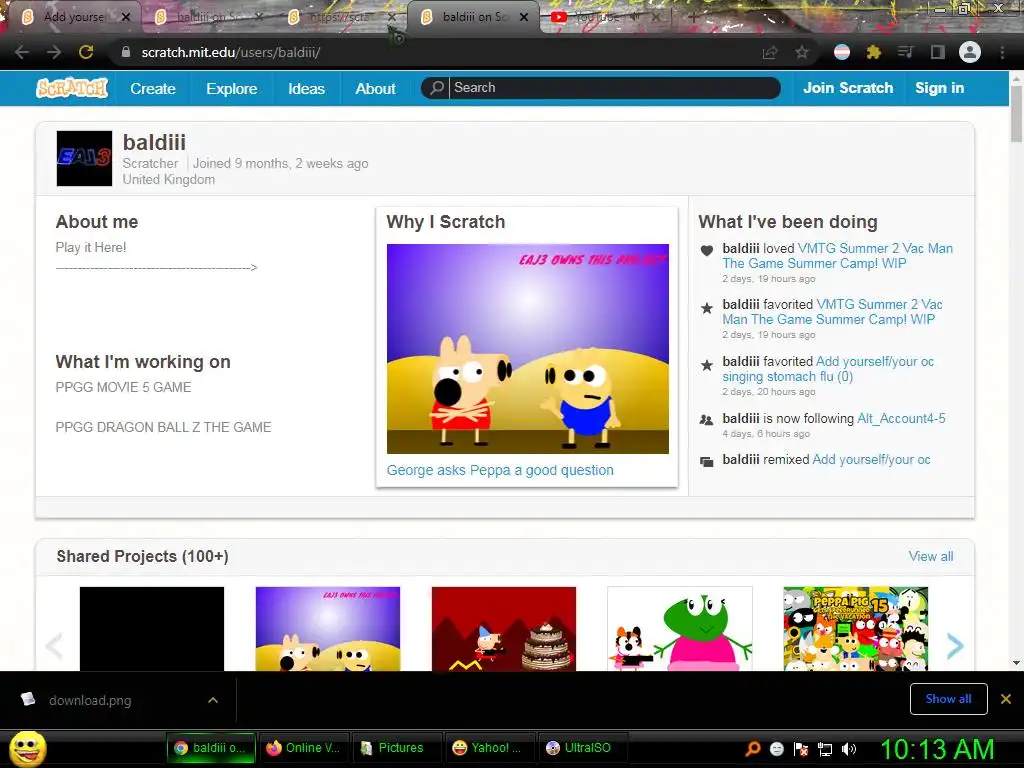The width and height of the screenshot is (1024, 768).
Task: Open View all shared projects link
Action: (x=931, y=556)
